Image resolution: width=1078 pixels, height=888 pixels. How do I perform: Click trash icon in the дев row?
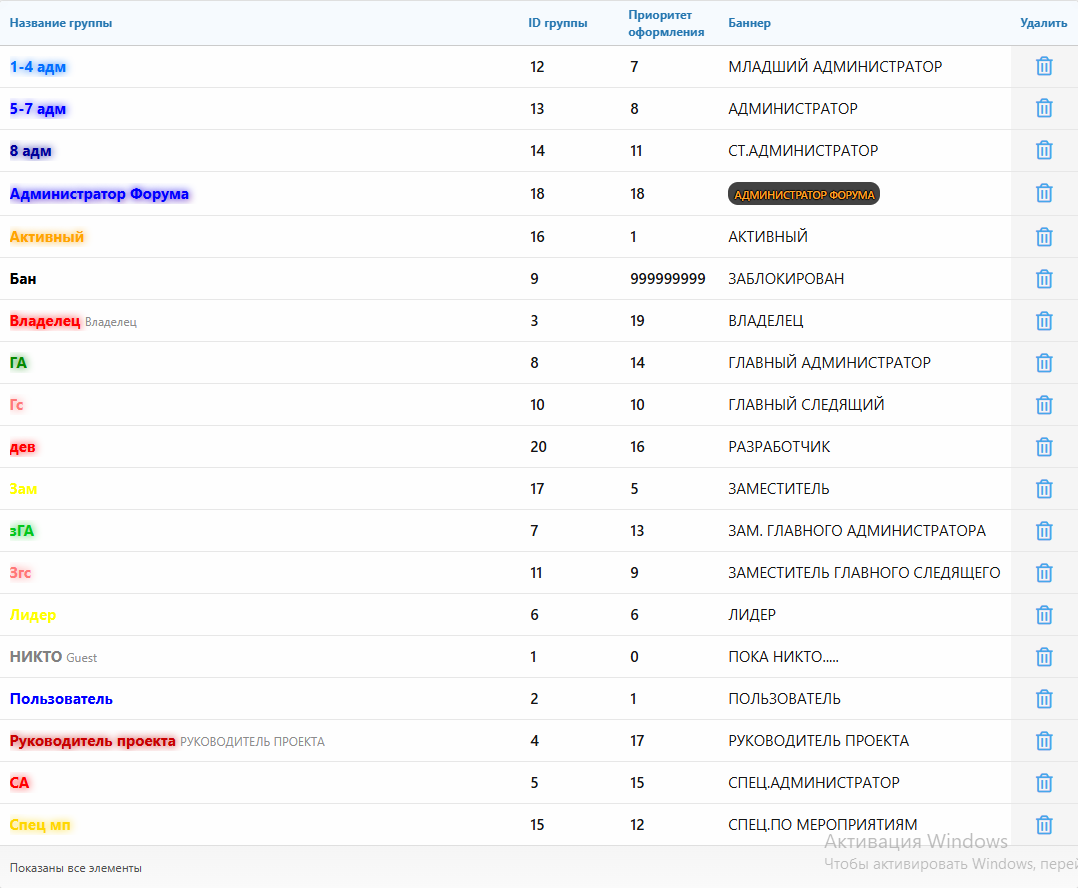pyautogui.click(x=1044, y=447)
